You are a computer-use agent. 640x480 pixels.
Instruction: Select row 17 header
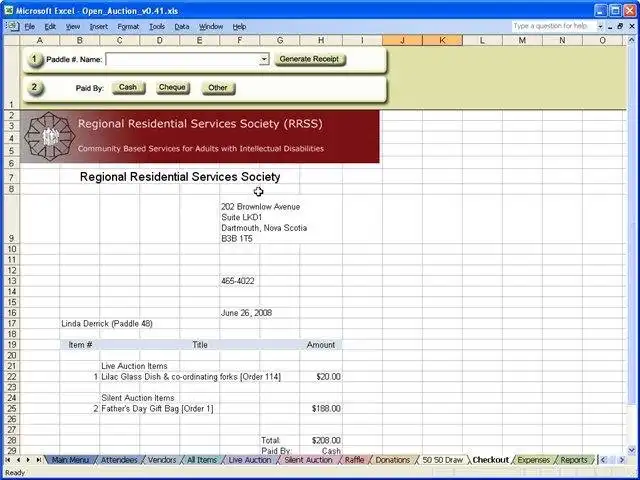coord(11,324)
